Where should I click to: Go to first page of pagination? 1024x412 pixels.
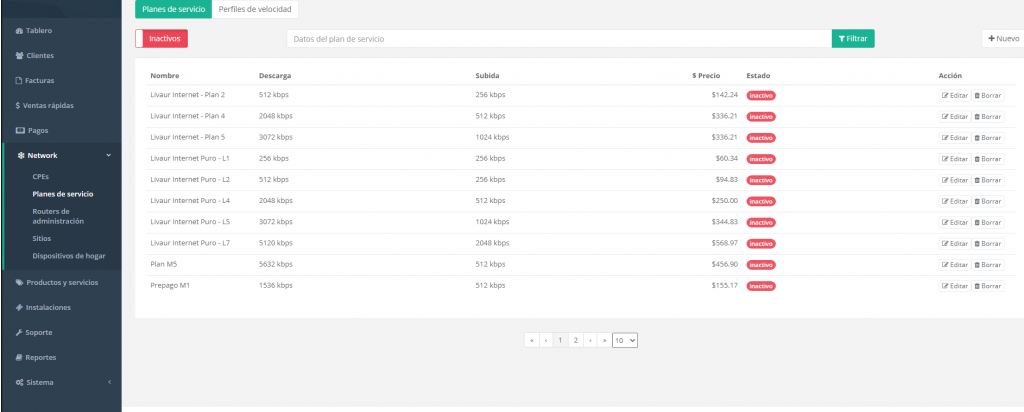[532, 340]
